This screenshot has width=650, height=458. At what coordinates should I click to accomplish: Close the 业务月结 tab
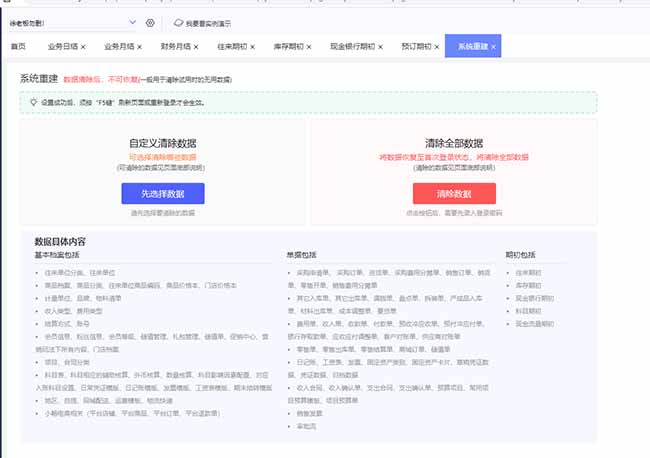[139, 47]
